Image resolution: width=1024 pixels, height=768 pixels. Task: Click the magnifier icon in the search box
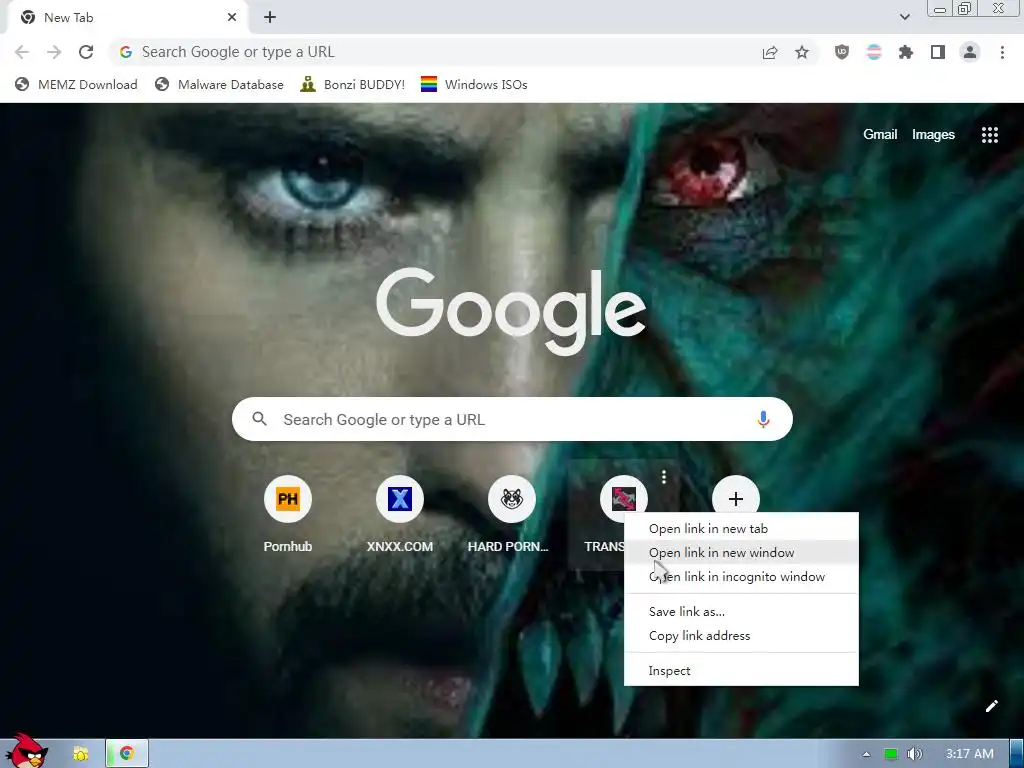[x=259, y=419]
